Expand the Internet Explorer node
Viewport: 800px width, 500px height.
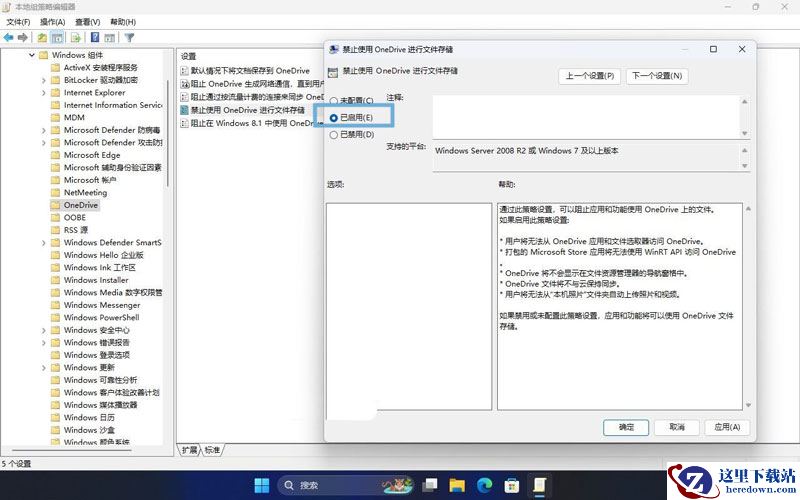coord(44,93)
